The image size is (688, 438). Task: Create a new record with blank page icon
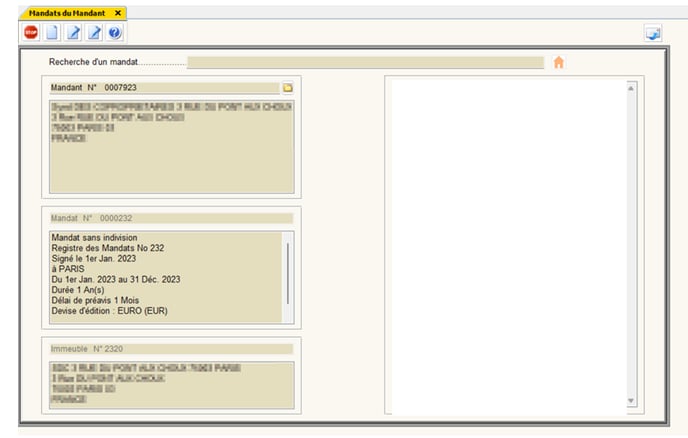point(52,33)
